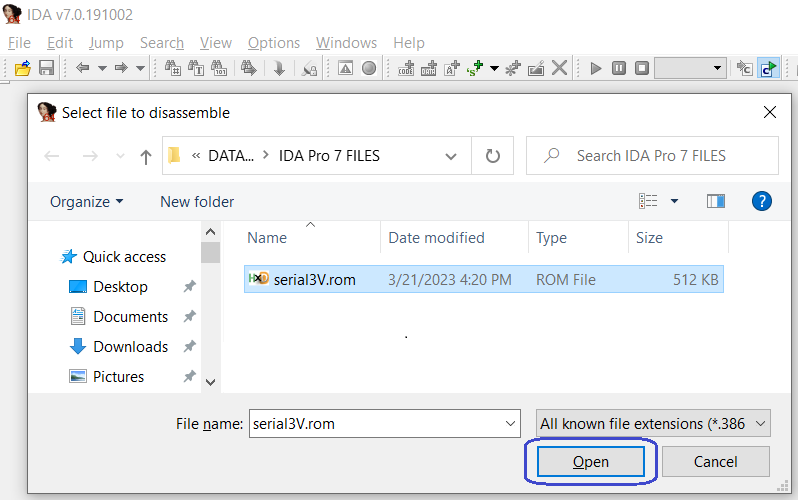Image resolution: width=798 pixels, height=500 pixels.
Task: Open the jump forward history dropdown arrow
Action: click(140, 68)
